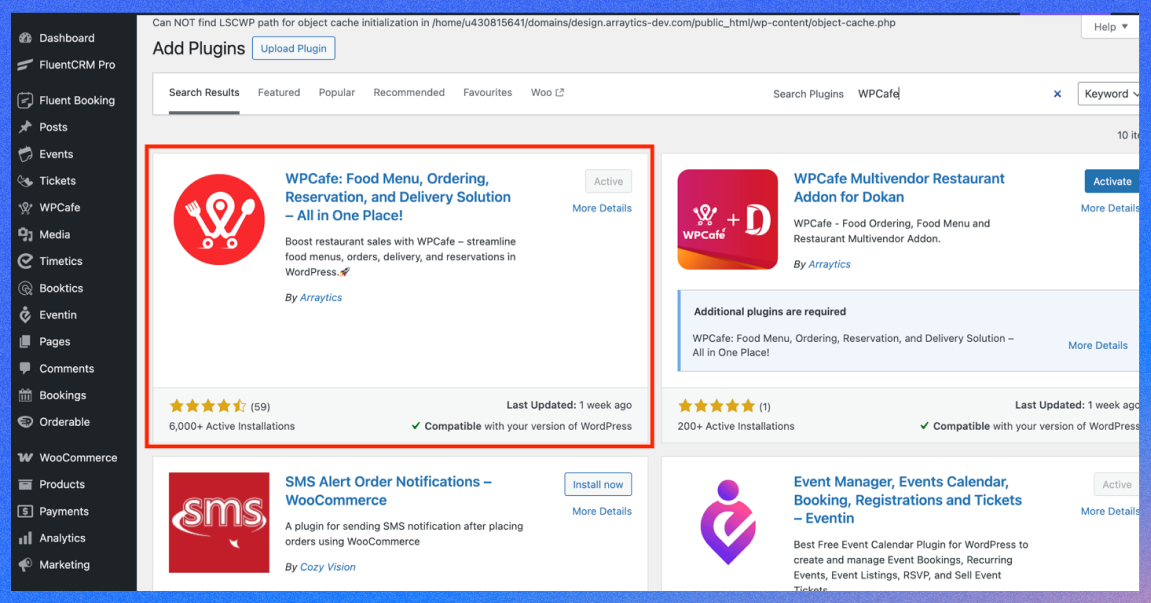Open the Keyword search type dropdown

(1109, 94)
